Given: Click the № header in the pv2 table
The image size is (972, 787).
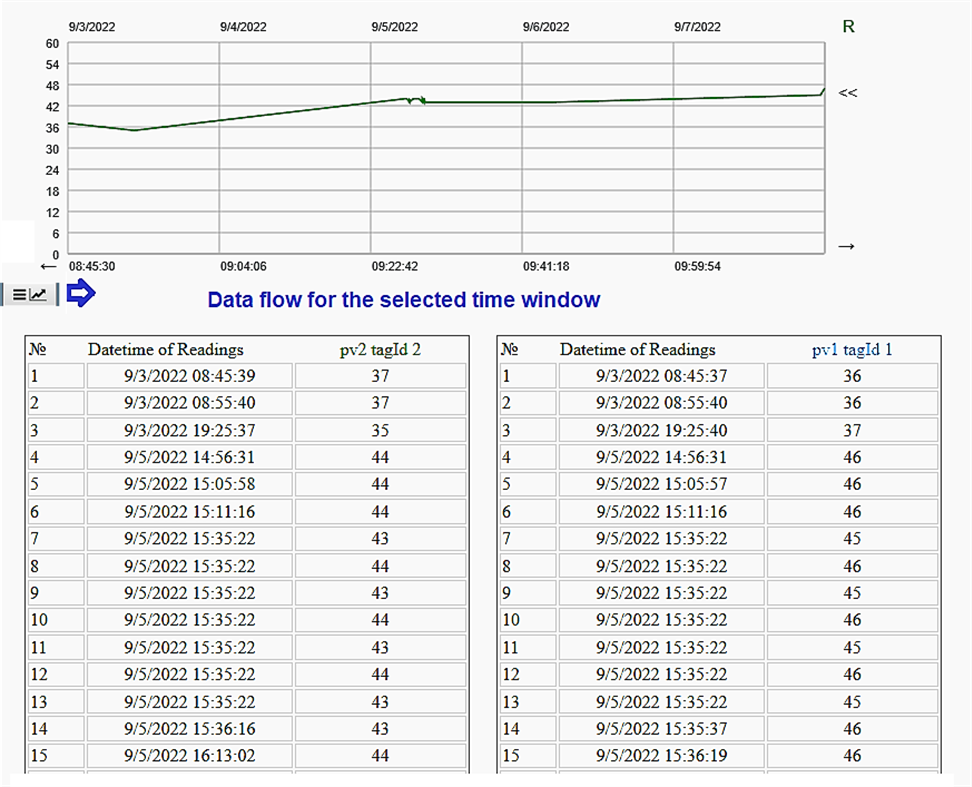Looking at the screenshot, I should coord(38,350).
